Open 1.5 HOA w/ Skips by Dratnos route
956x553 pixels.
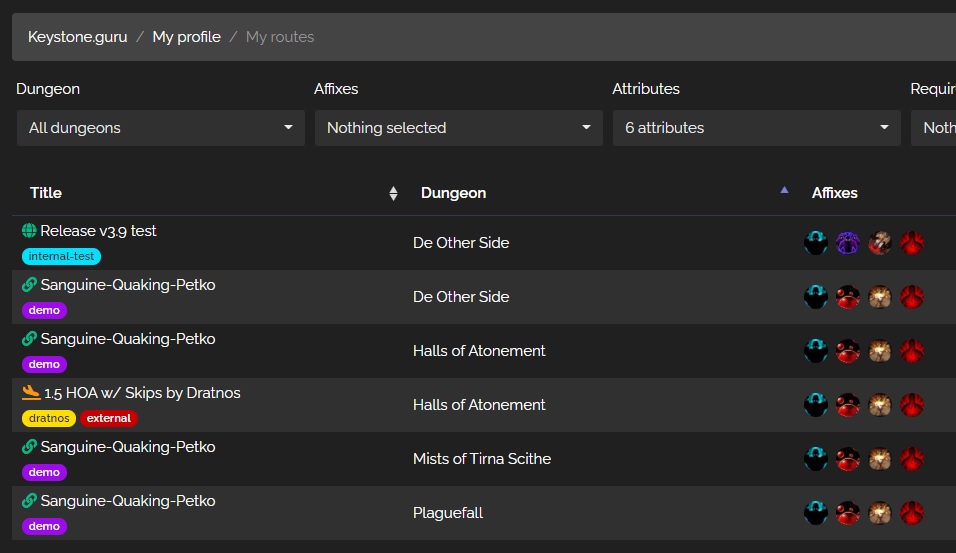142,393
